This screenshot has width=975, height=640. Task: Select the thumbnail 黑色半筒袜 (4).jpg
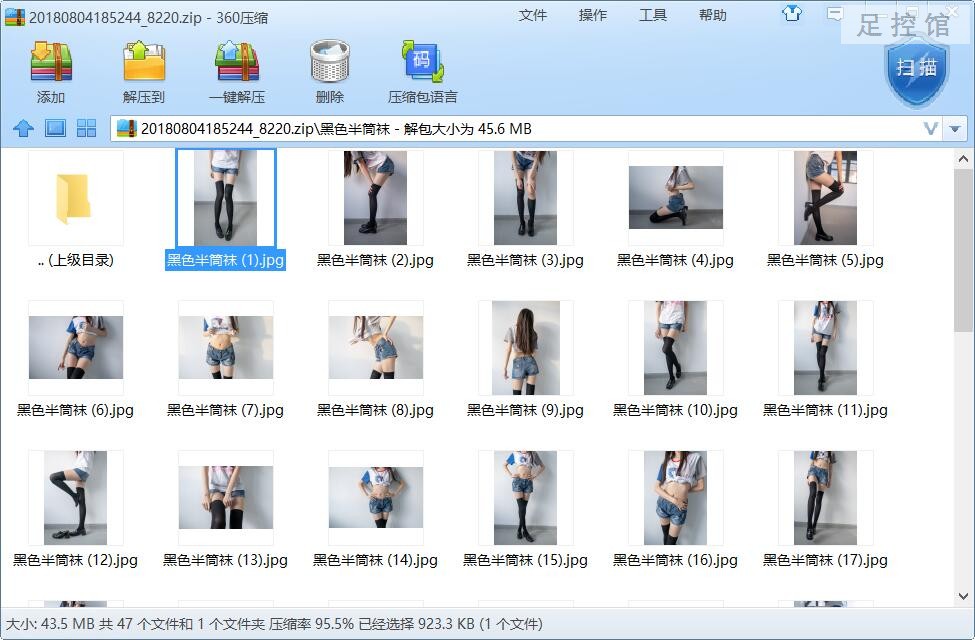676,198
